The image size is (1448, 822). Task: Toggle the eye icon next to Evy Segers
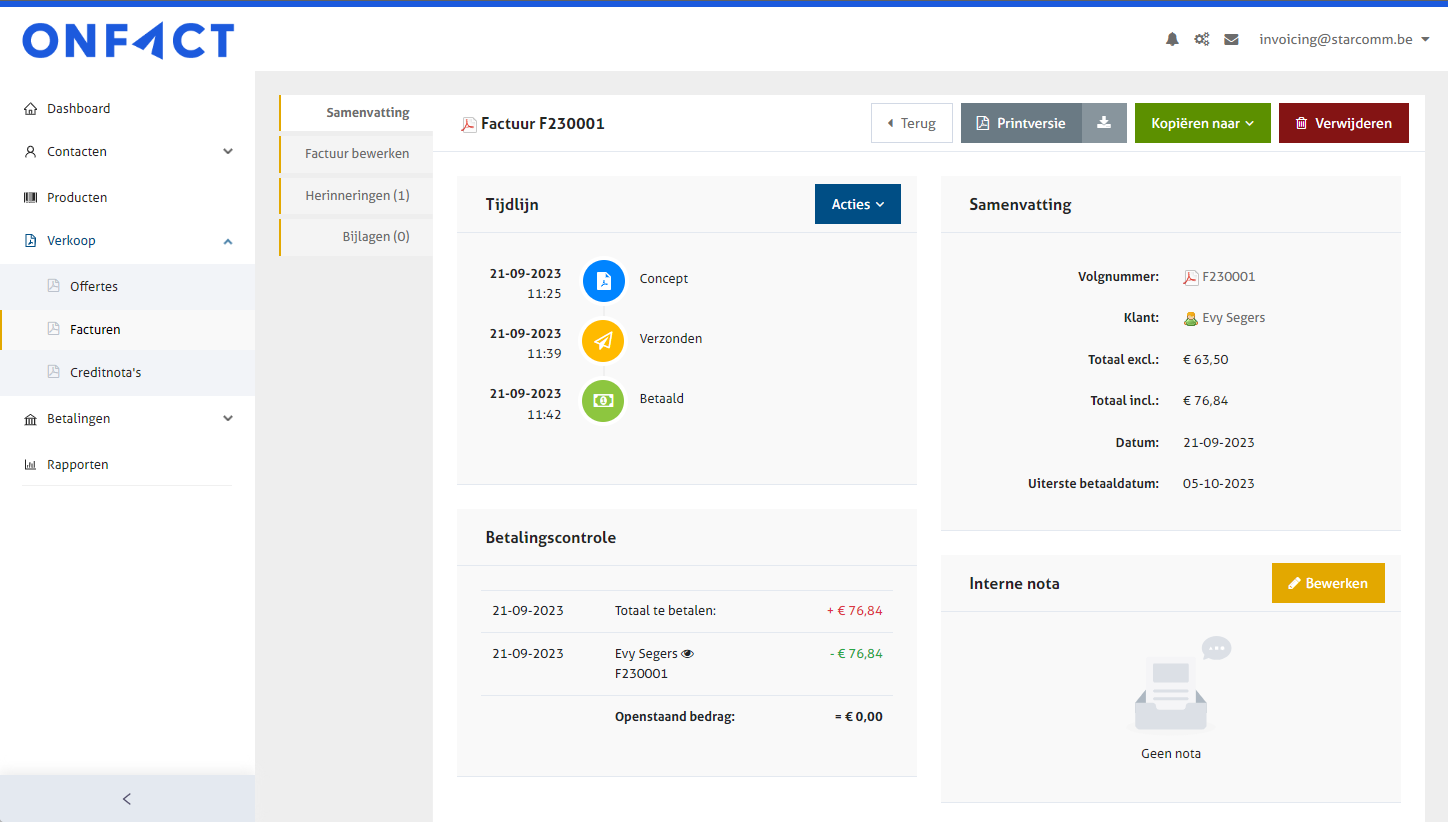pyautogui.click(x=687, y=654)
